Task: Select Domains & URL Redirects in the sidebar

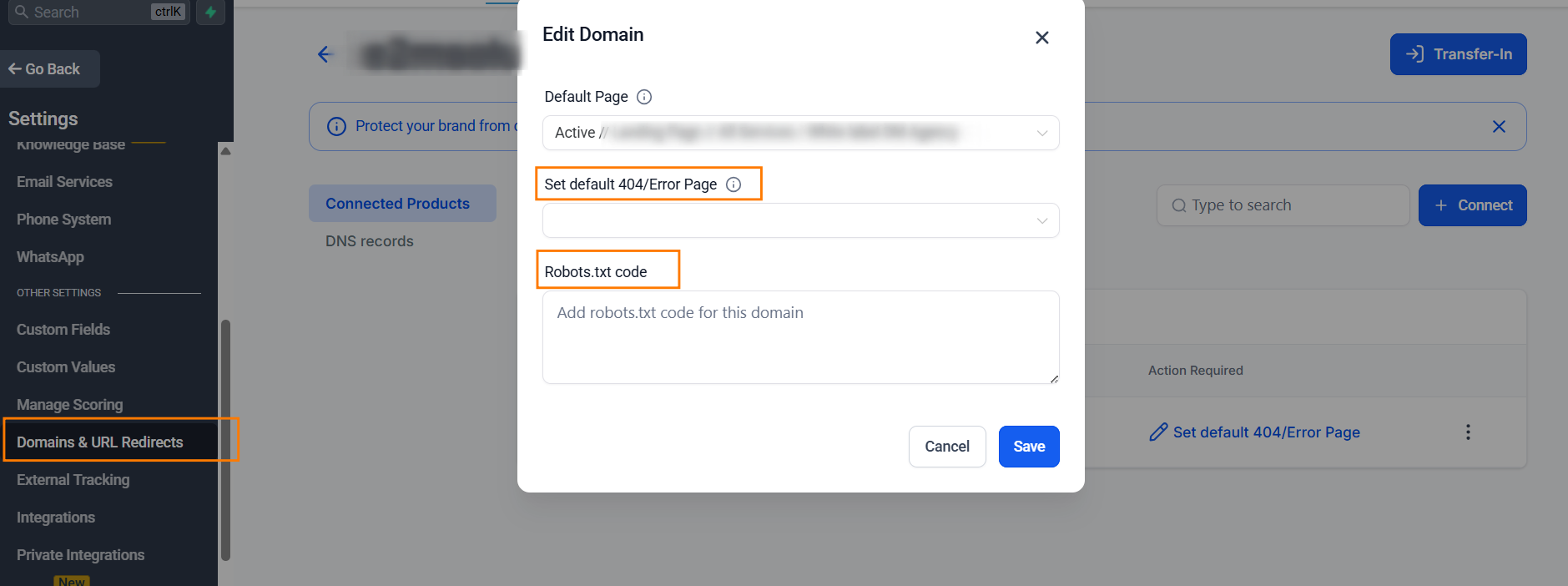Action: pos(99,442)
